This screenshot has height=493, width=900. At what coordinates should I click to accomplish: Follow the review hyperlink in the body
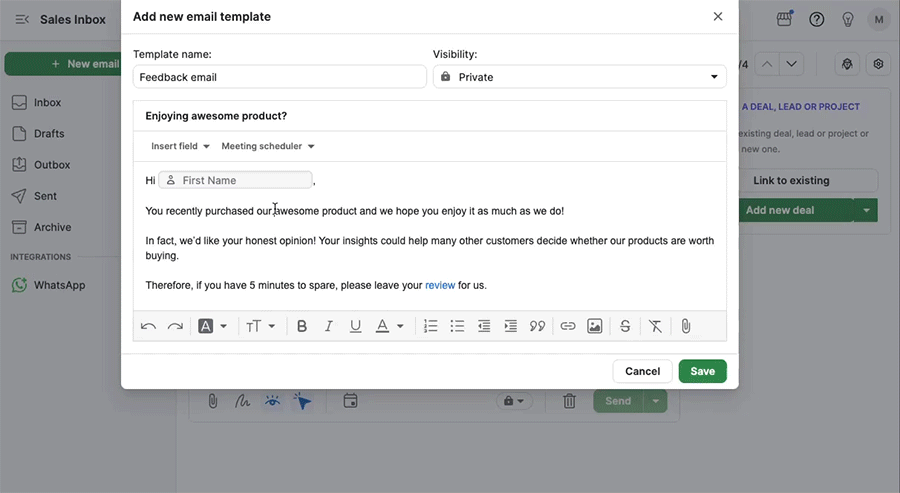pyautogui.click(x=440, y=285)
